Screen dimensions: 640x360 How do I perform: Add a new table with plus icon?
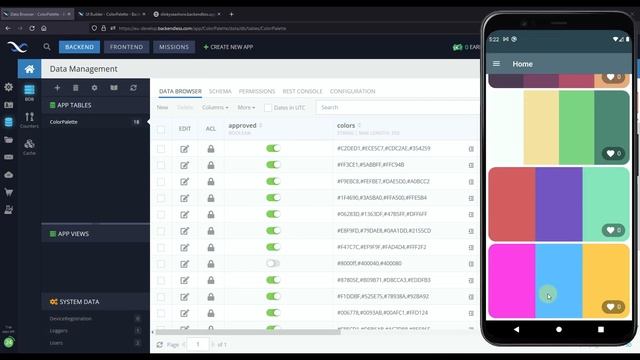[x=57, y=88]
